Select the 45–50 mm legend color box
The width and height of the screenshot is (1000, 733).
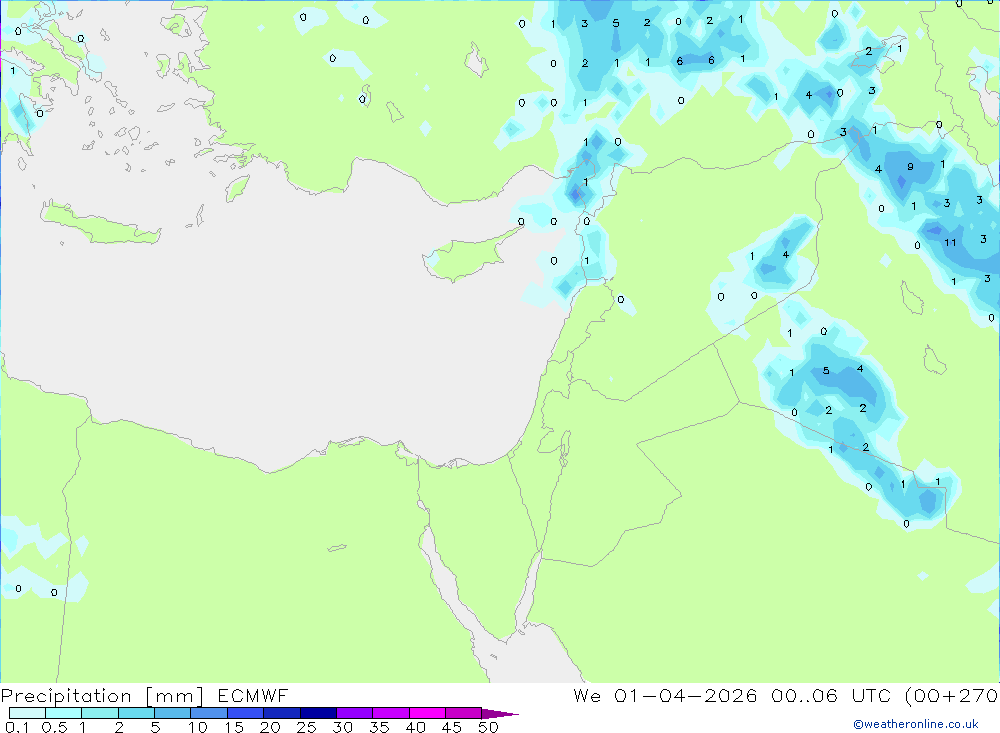point(464,713)
